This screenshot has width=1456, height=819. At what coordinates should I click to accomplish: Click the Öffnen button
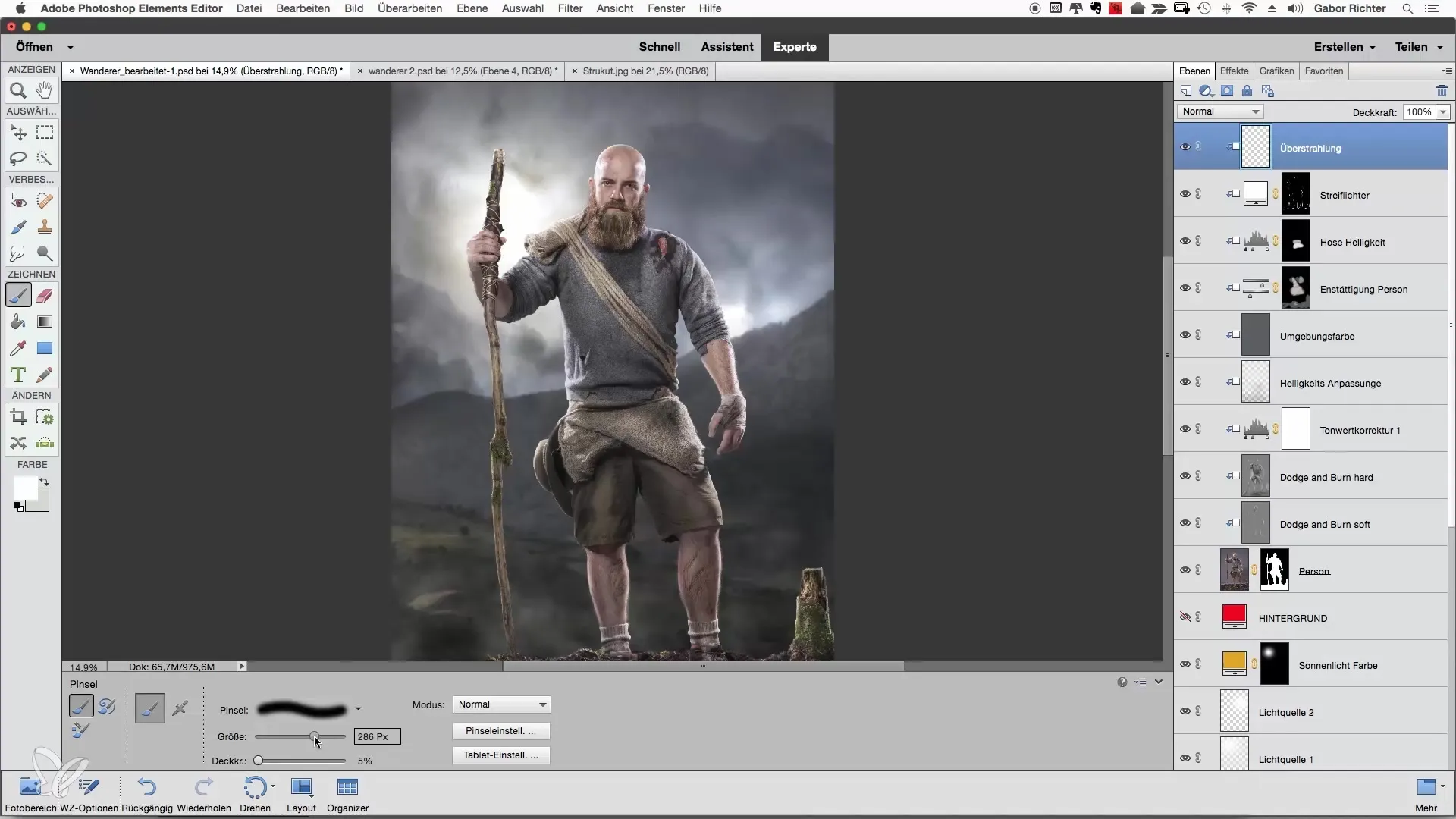(34, 47)
